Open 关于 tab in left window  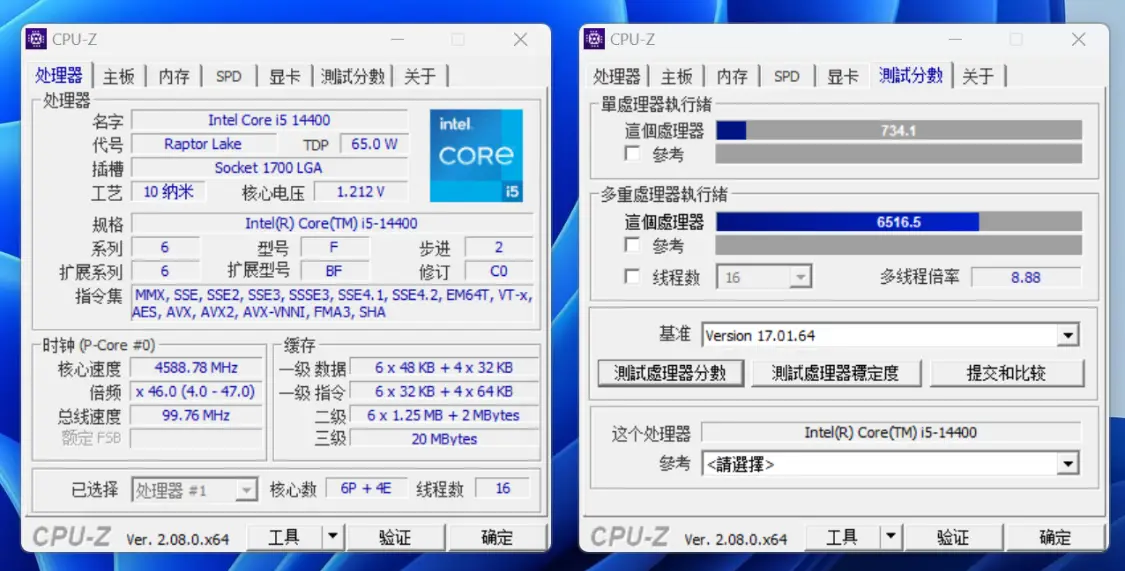[420, 76]
